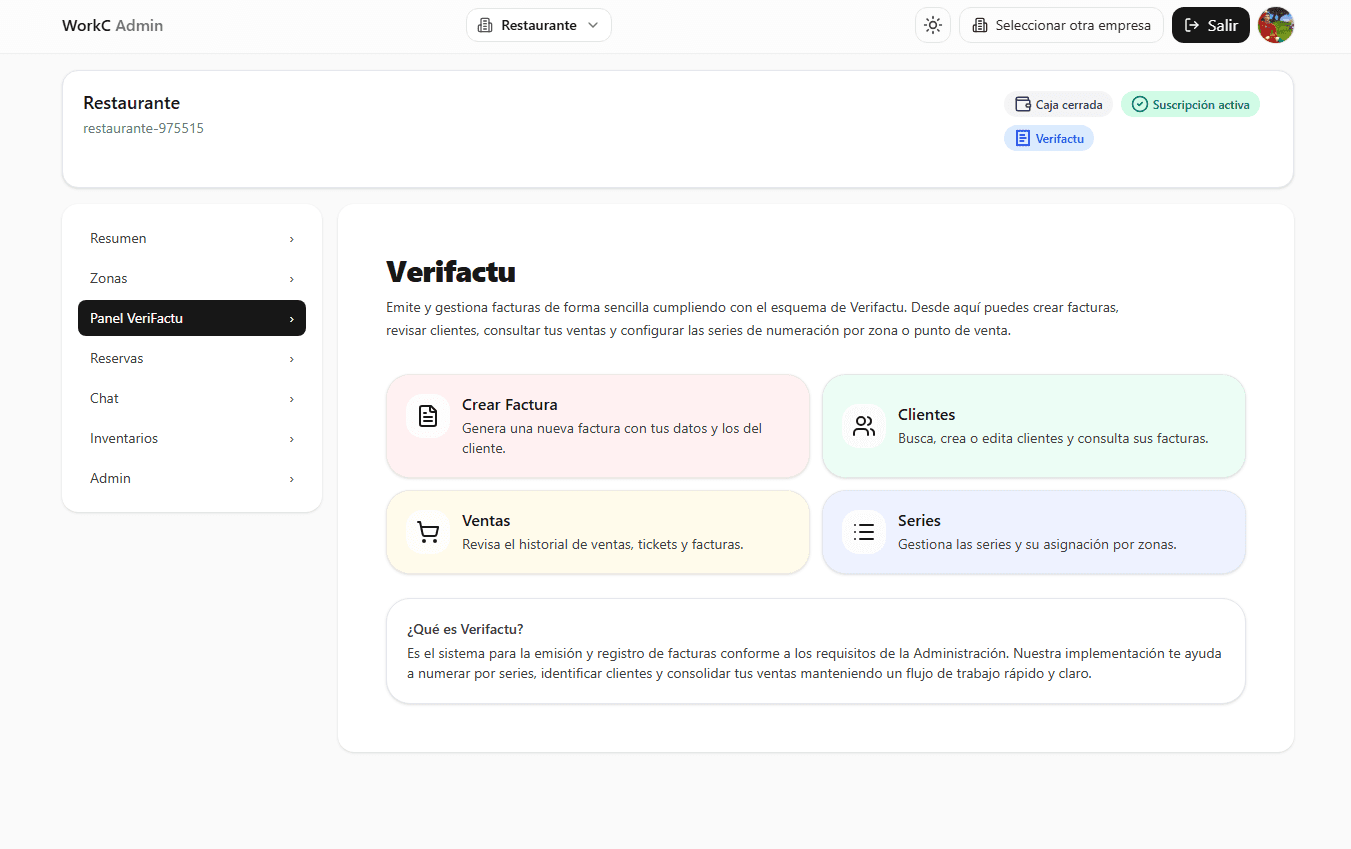Click the building icon beside Seleccionar otra empresa
1351x849 pixels.
coord(980,26)
